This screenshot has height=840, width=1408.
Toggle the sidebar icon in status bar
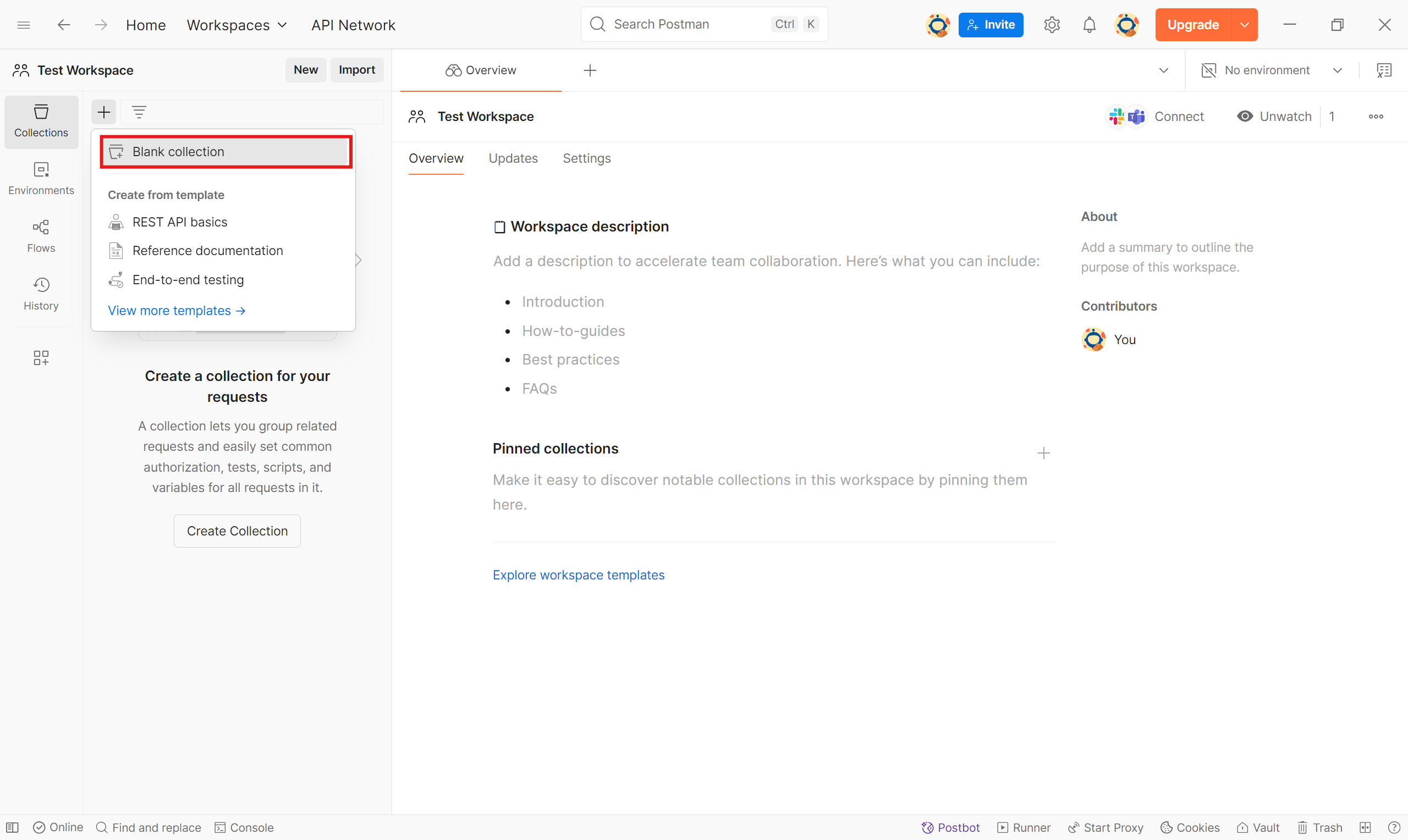coord(13,827)
